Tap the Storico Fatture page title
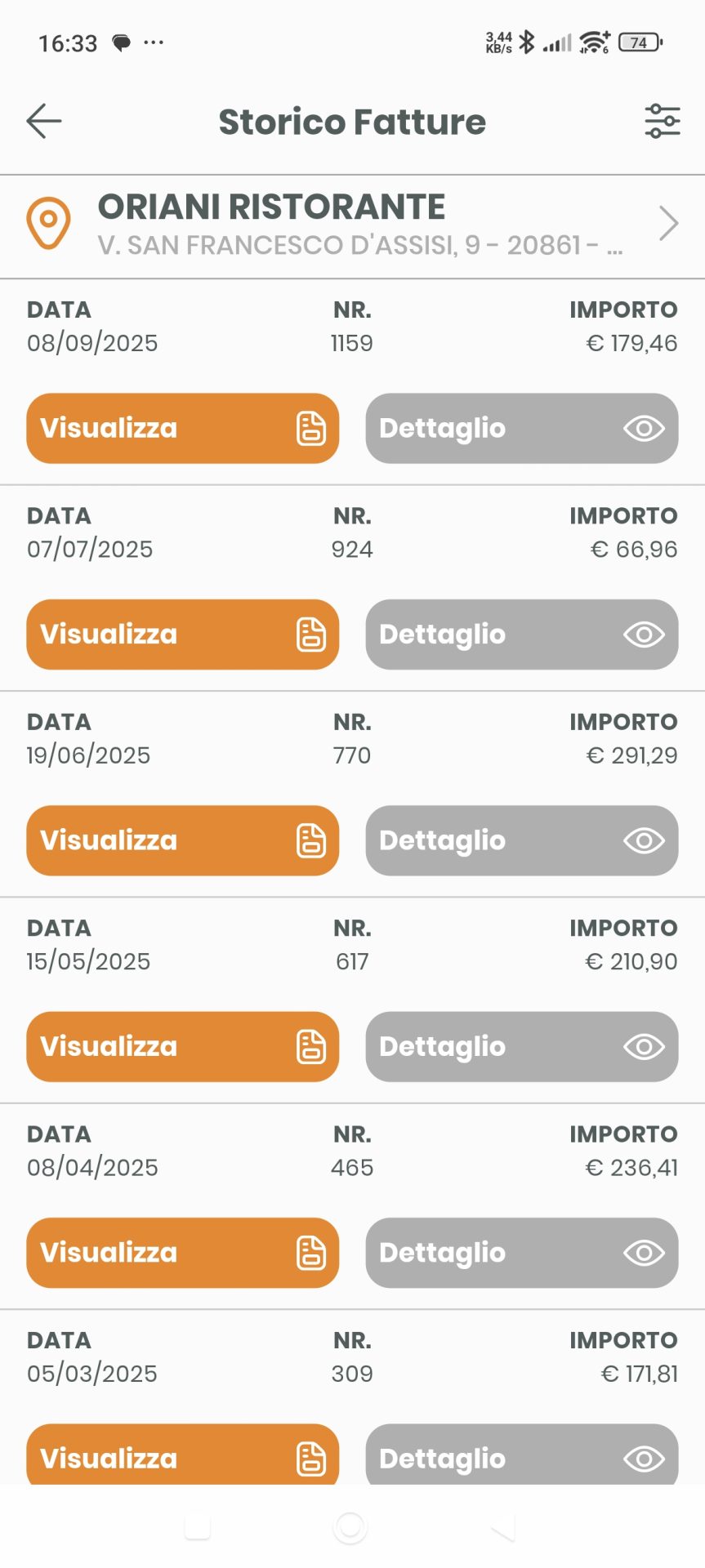 [352, 122]
